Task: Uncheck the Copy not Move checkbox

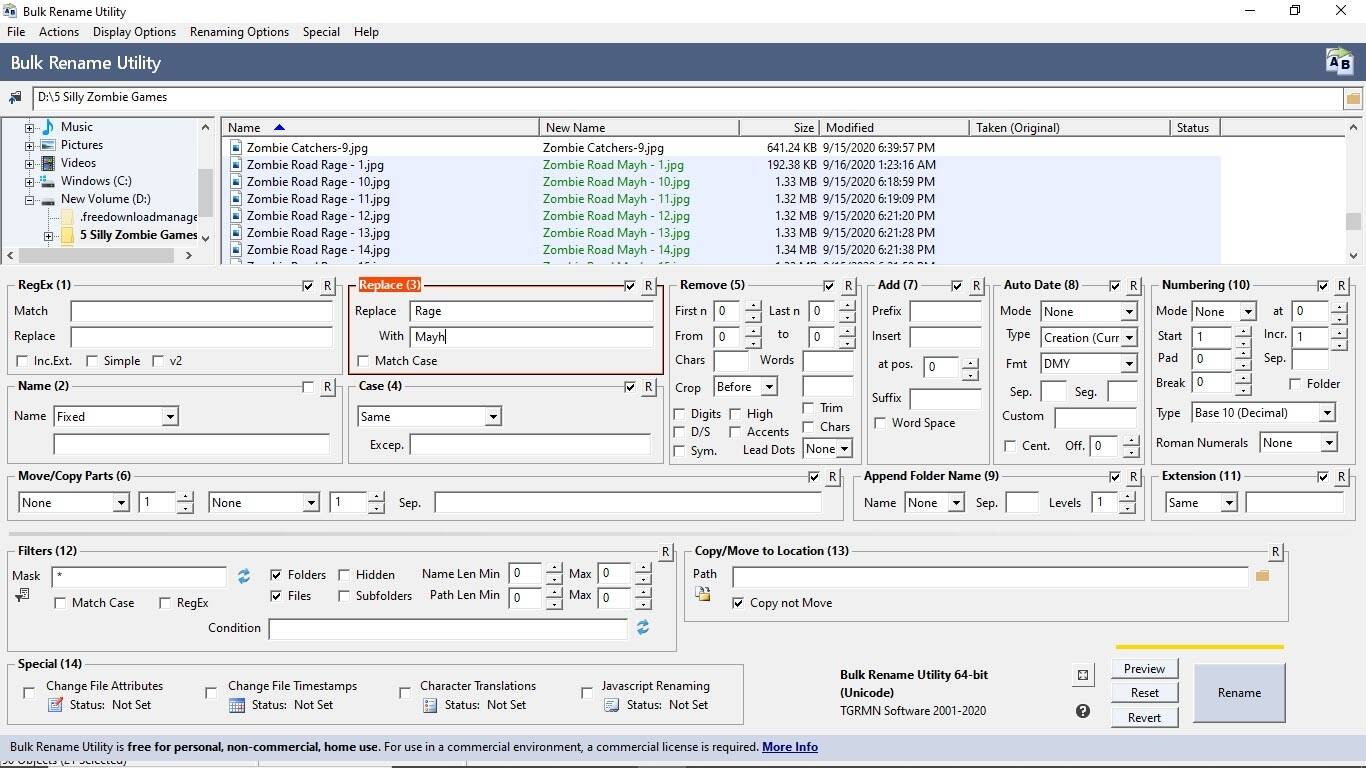Action: click(x=738, y=603)
